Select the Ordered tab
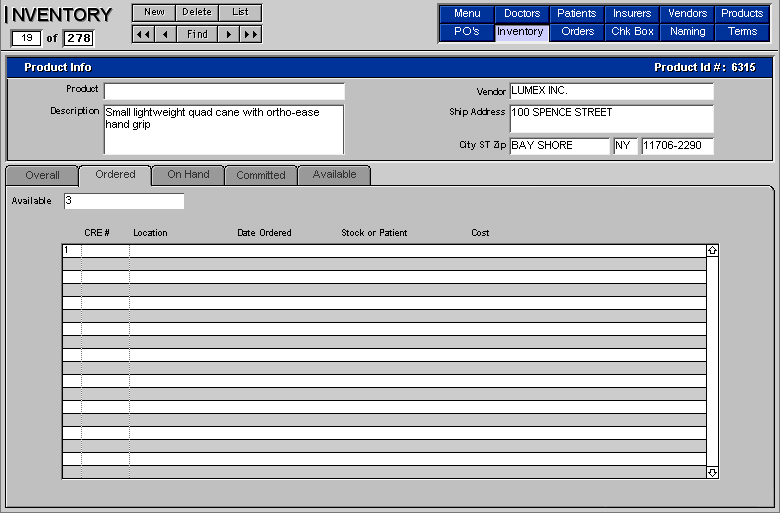780x513 pixels. coord(115,175)
